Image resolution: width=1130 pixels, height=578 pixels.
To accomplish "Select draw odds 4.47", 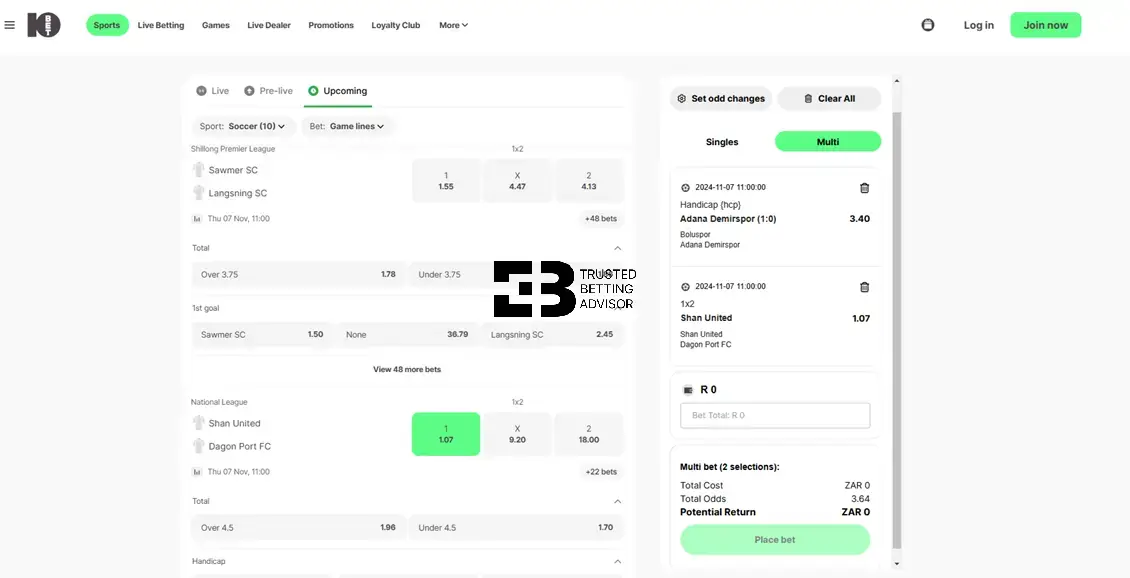I will pyautogui.click(x=517, y=180).
